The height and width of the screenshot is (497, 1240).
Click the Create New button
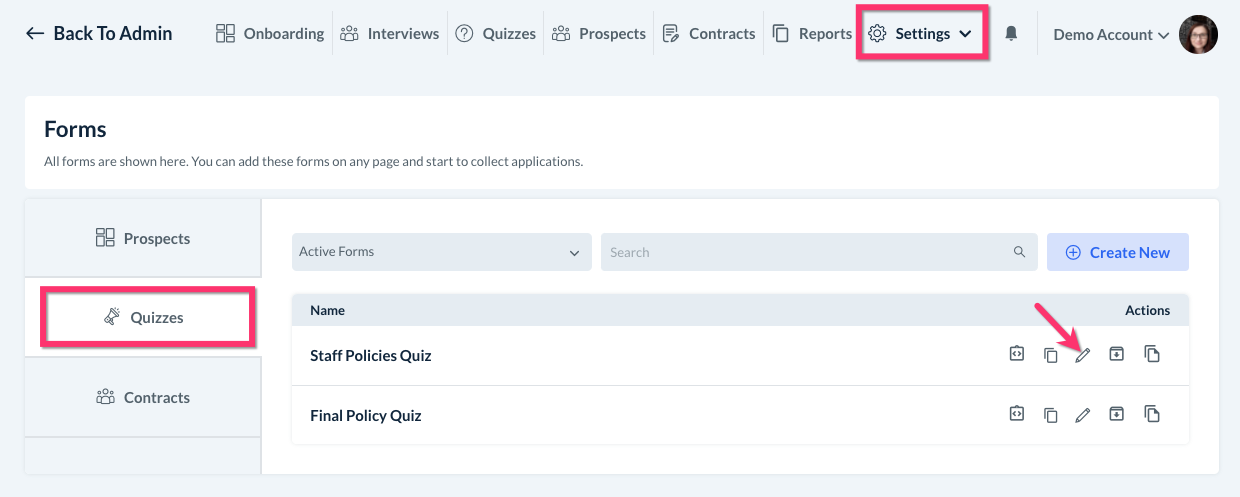coord(1118,252)
